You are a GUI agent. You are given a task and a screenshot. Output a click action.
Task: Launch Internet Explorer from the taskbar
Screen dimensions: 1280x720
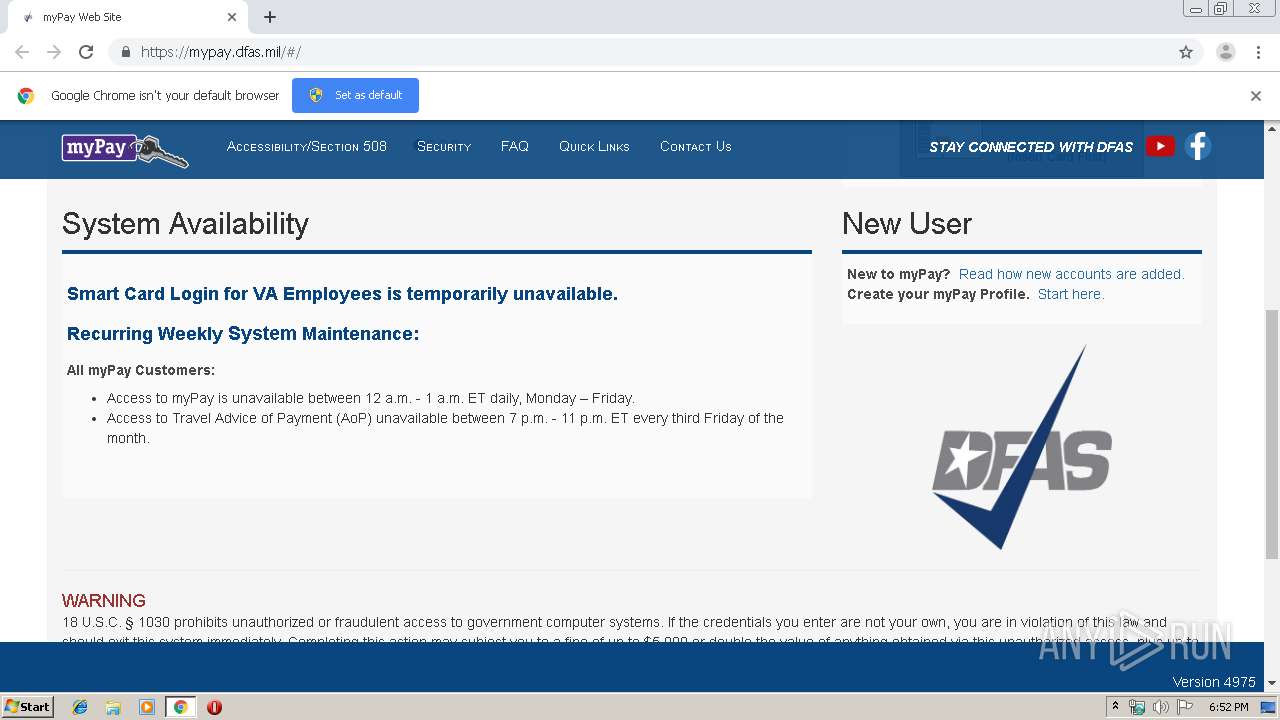pyautogui.click(x=80, y=707)
